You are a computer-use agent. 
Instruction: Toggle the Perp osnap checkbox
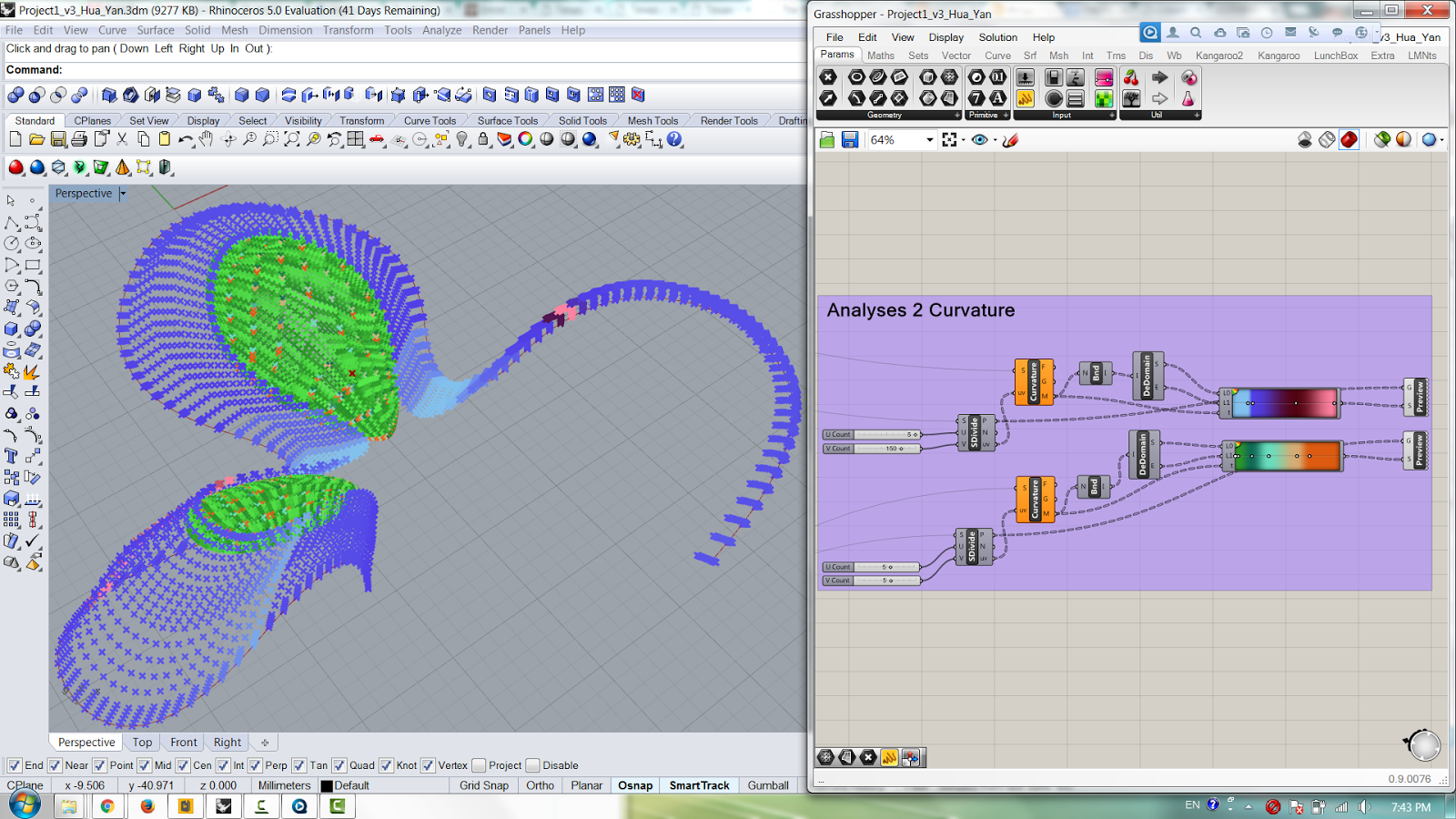(x=256, y=765)
